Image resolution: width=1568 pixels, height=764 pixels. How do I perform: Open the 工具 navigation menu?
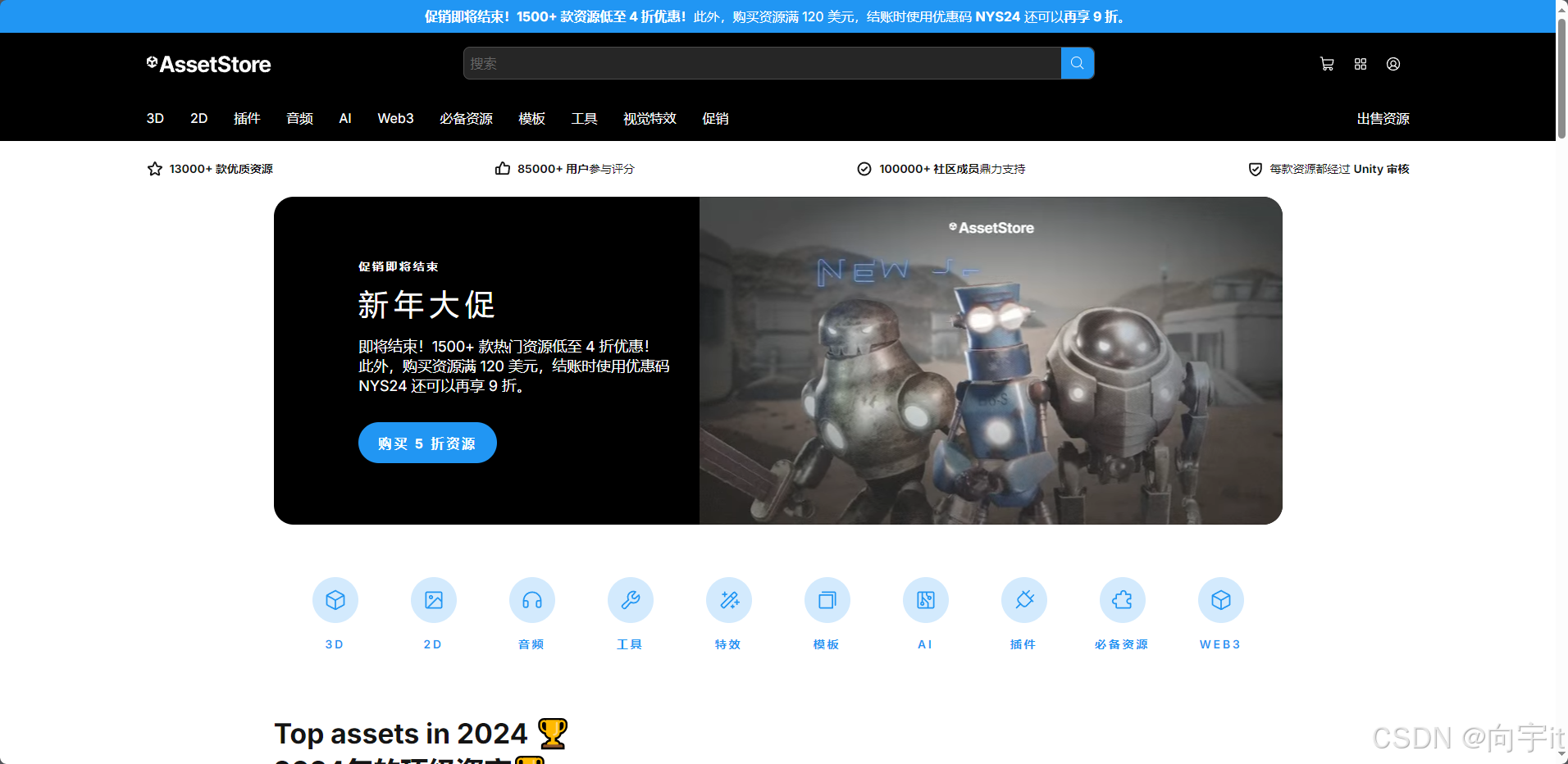[584, 119]
